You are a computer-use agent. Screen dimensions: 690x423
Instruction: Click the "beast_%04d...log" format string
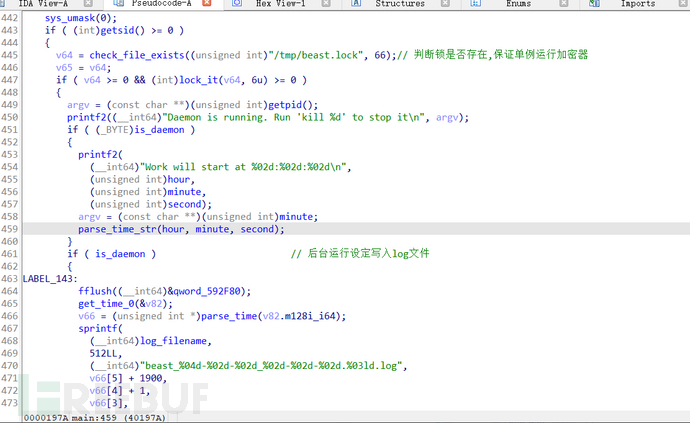[x=273, y=366]
